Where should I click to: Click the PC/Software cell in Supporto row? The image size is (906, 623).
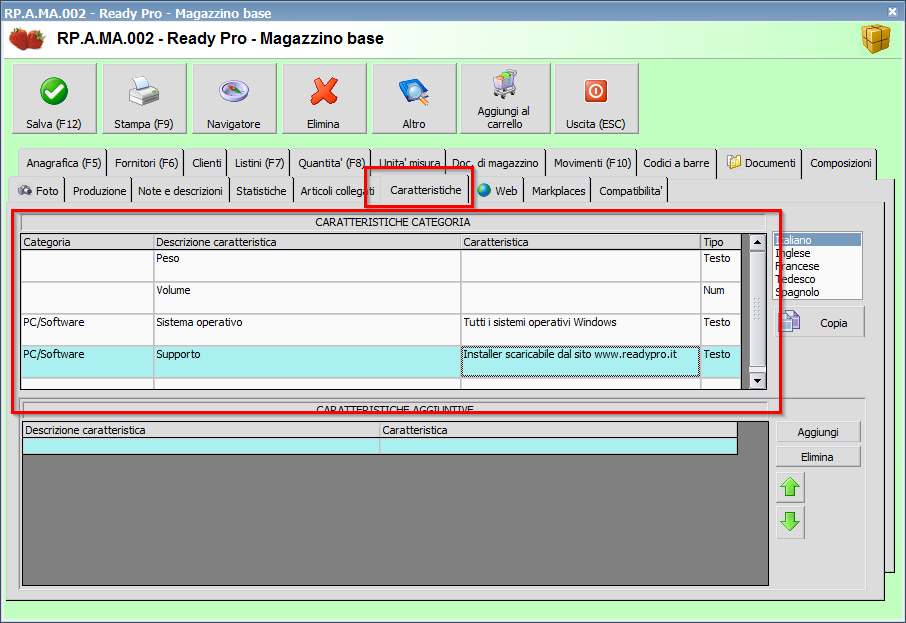(87, 362)
